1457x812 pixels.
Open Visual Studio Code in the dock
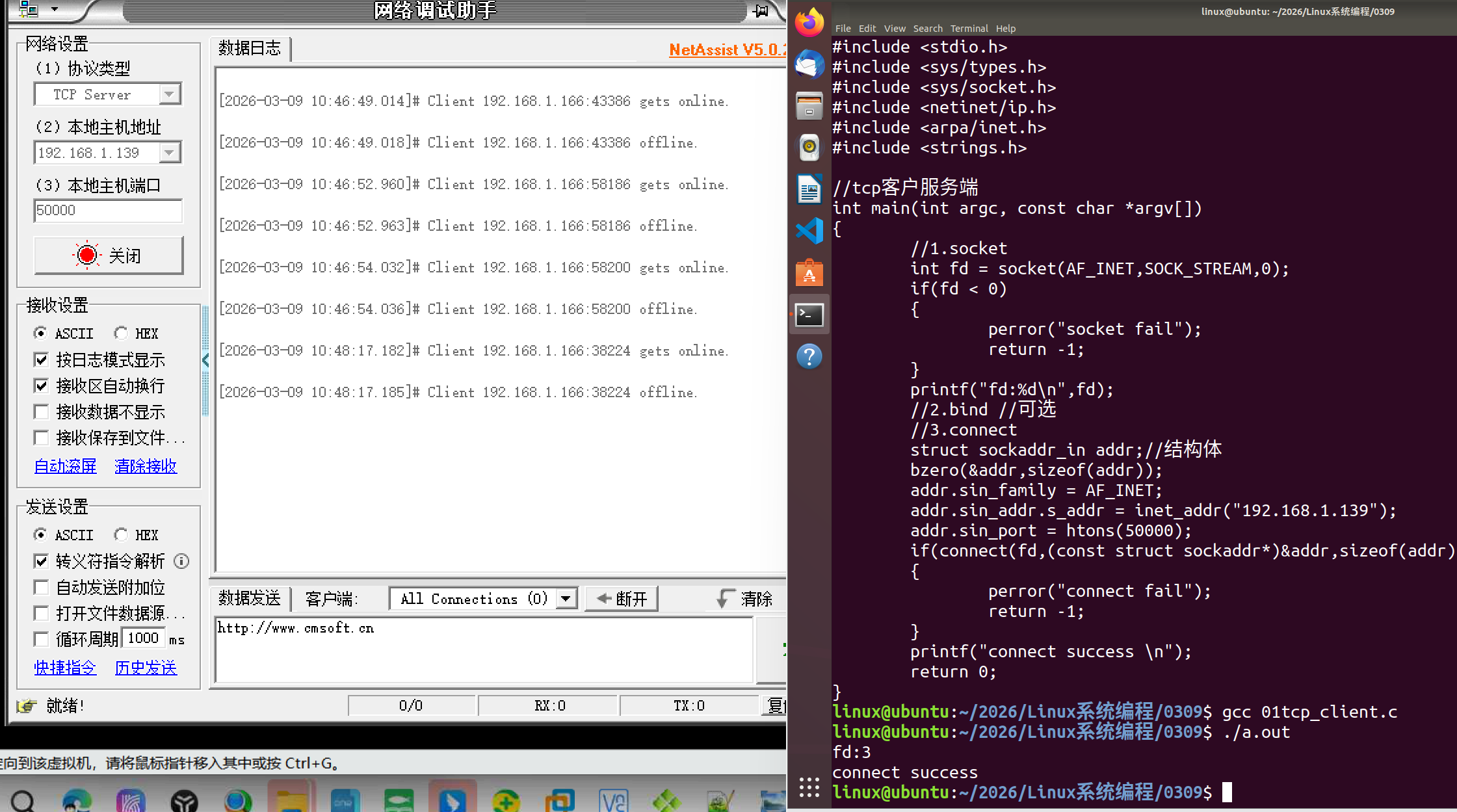click(809, 231)
